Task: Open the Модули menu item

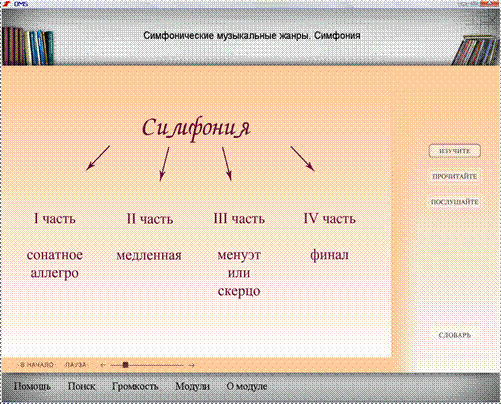Action: 192,386
